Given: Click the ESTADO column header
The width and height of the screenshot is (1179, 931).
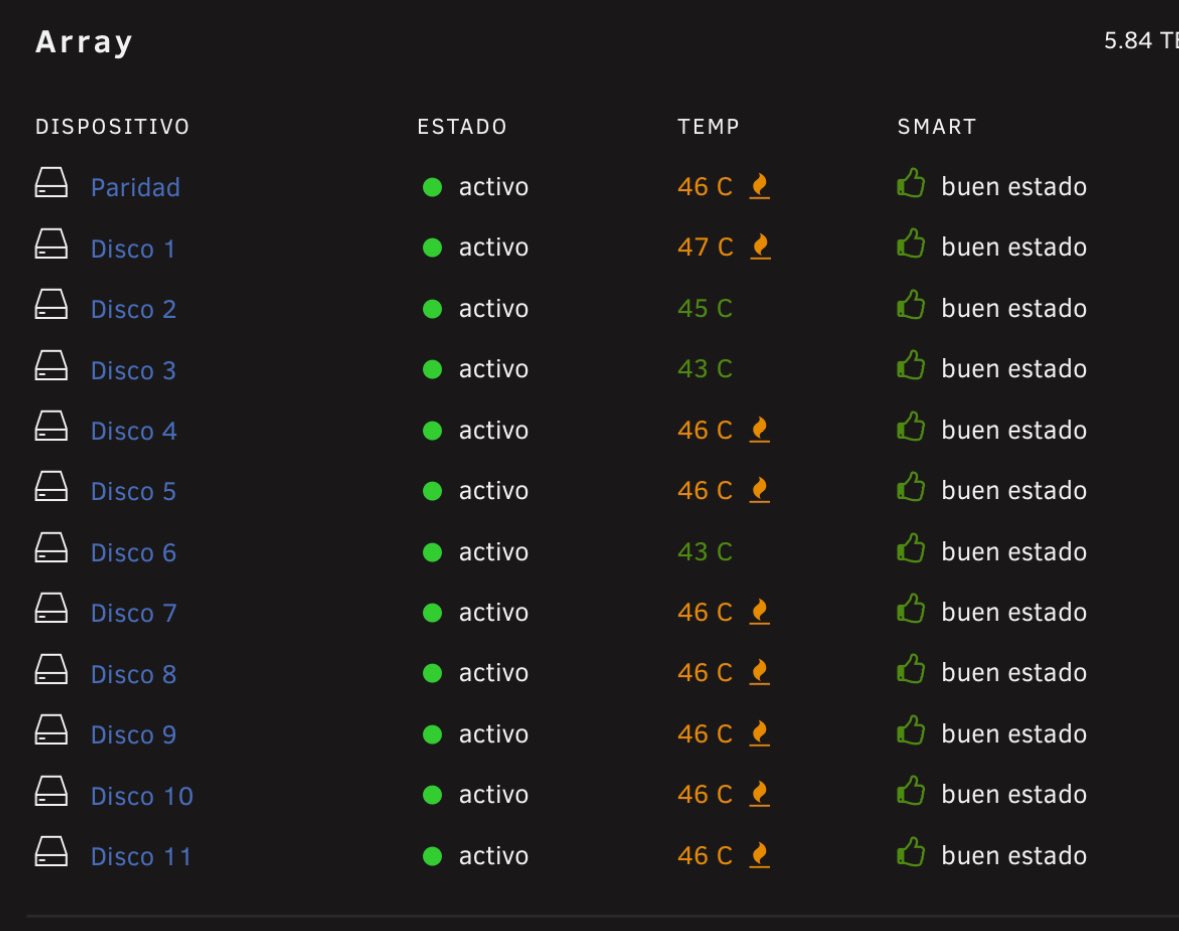Looking at the screenshot, I should pyautogui.click(x=462, y=126).
